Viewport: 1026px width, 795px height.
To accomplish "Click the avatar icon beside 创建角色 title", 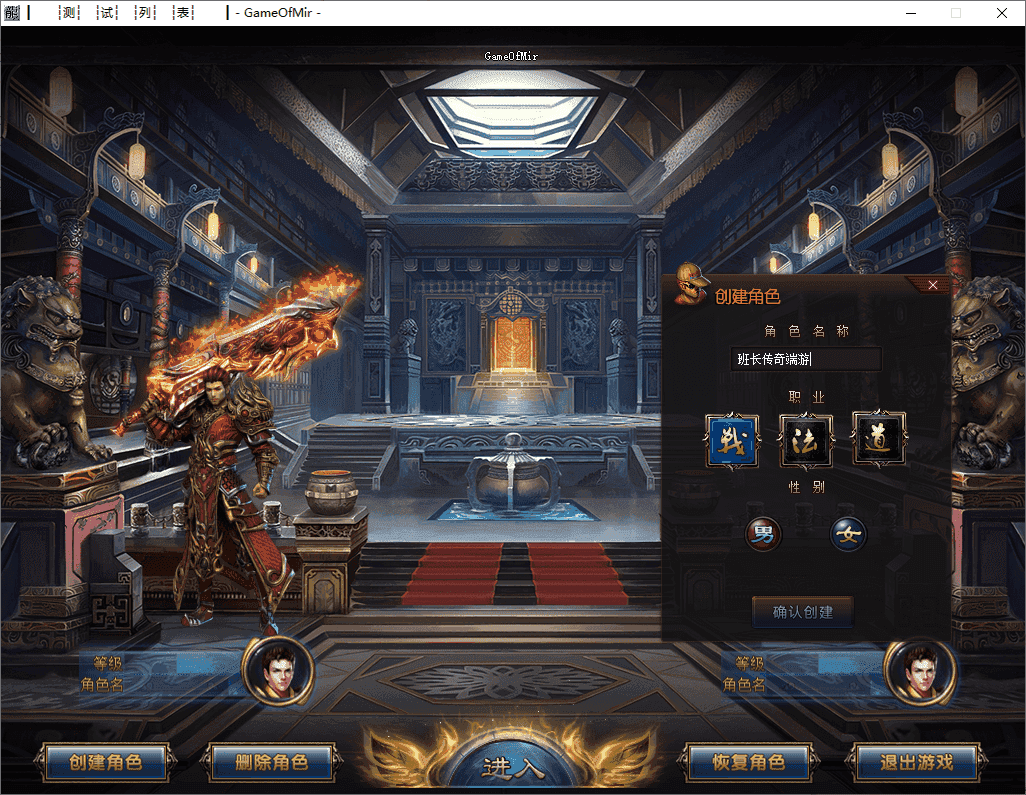I will (x=690, y=284).
